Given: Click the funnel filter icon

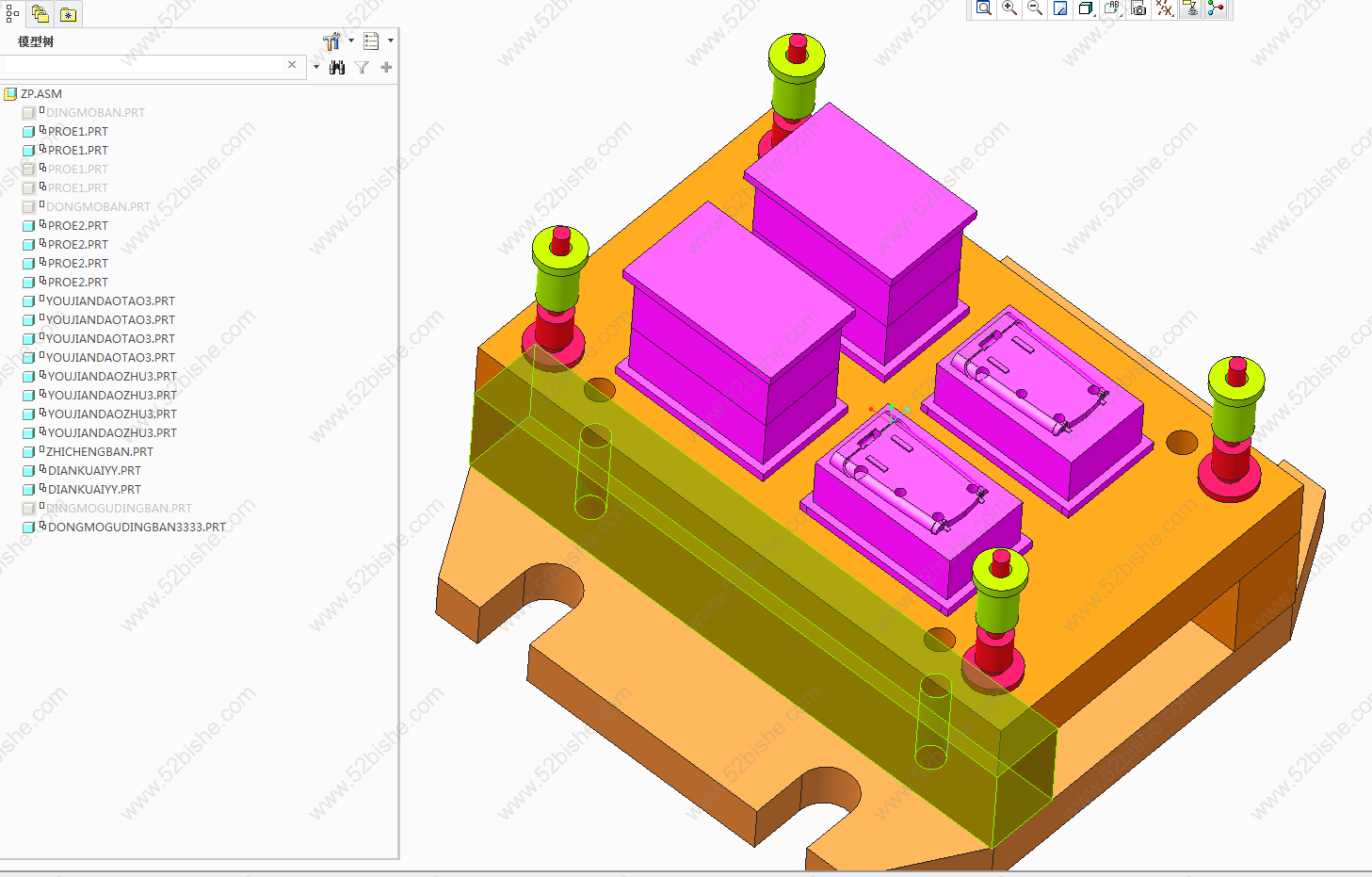Looking at the screenshot, I should (x=362, y=67).
